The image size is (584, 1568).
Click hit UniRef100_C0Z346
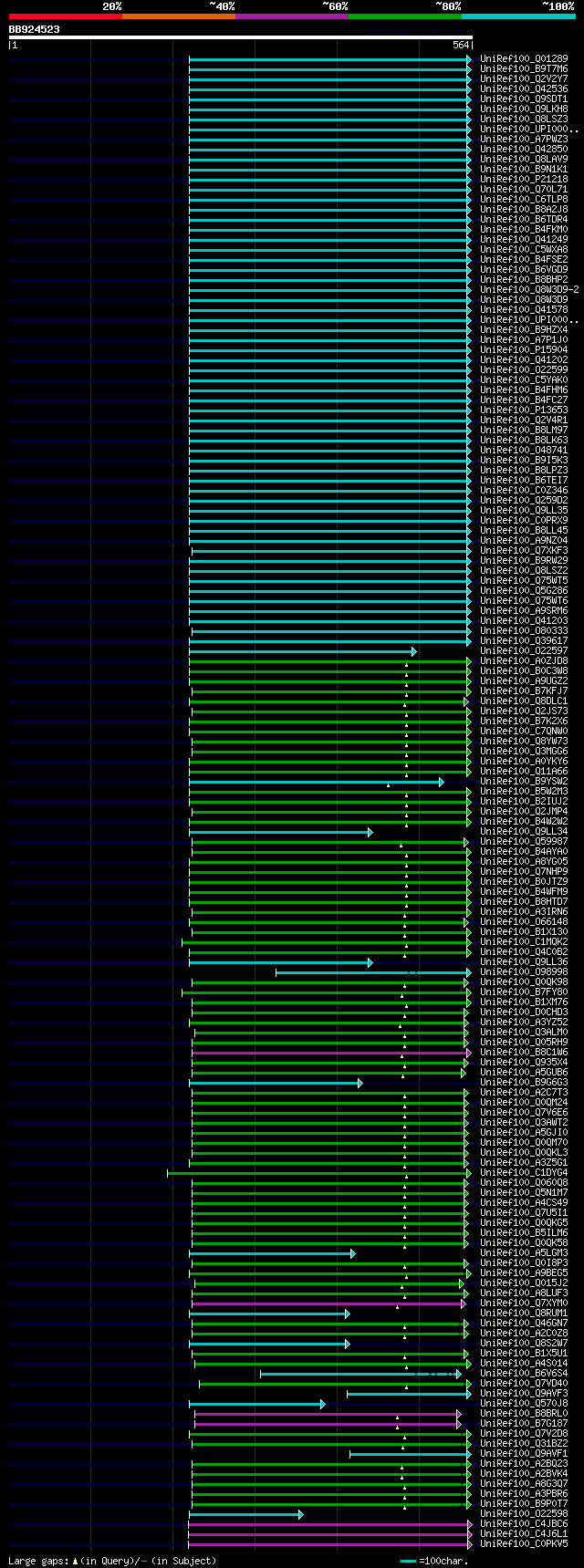tap(524, 491)
